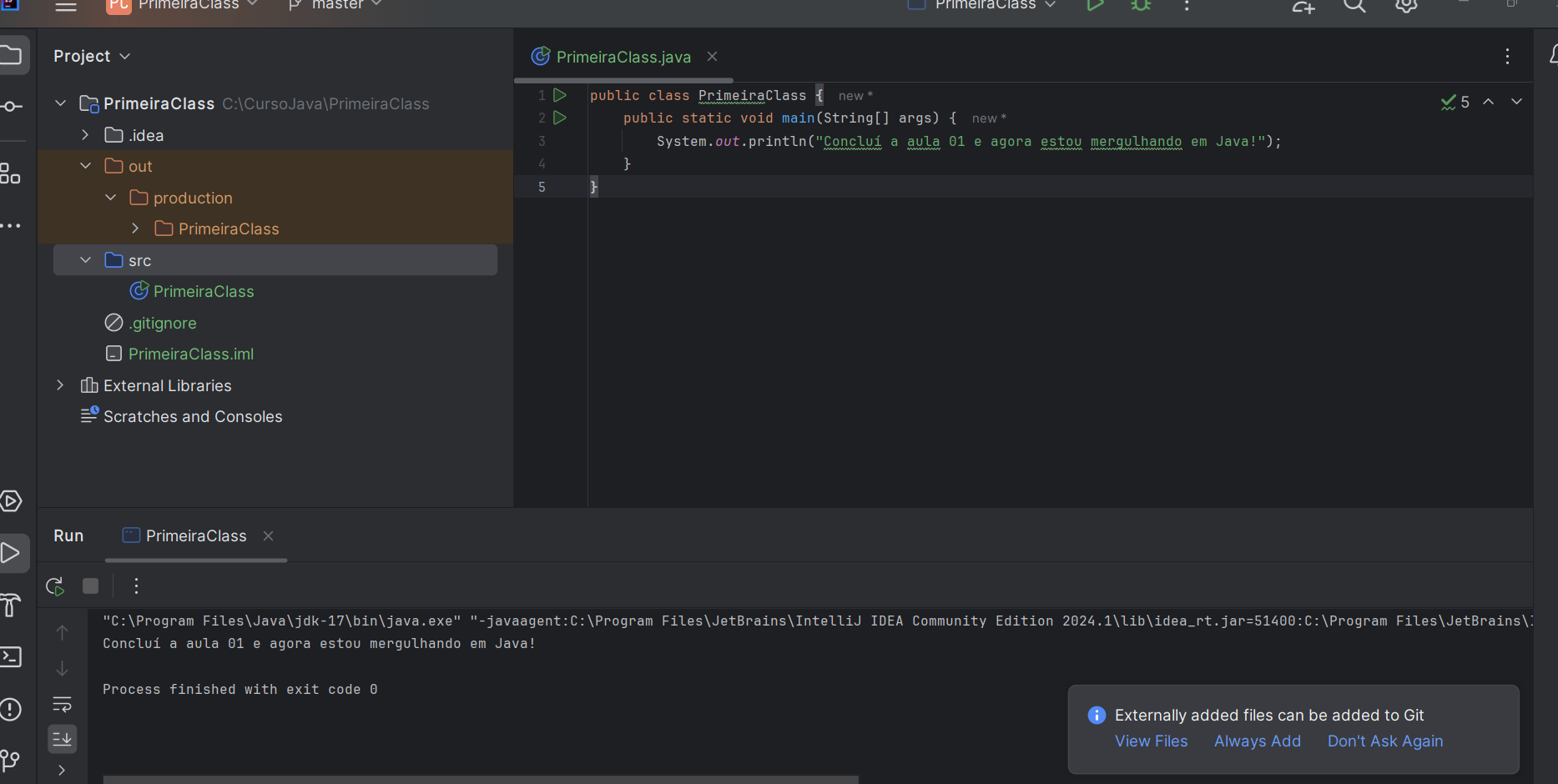Image resolution: width=1558 pixels, height=784 pixels.
Task: Click run gutter icon on line 1
Action: (560, 95)
